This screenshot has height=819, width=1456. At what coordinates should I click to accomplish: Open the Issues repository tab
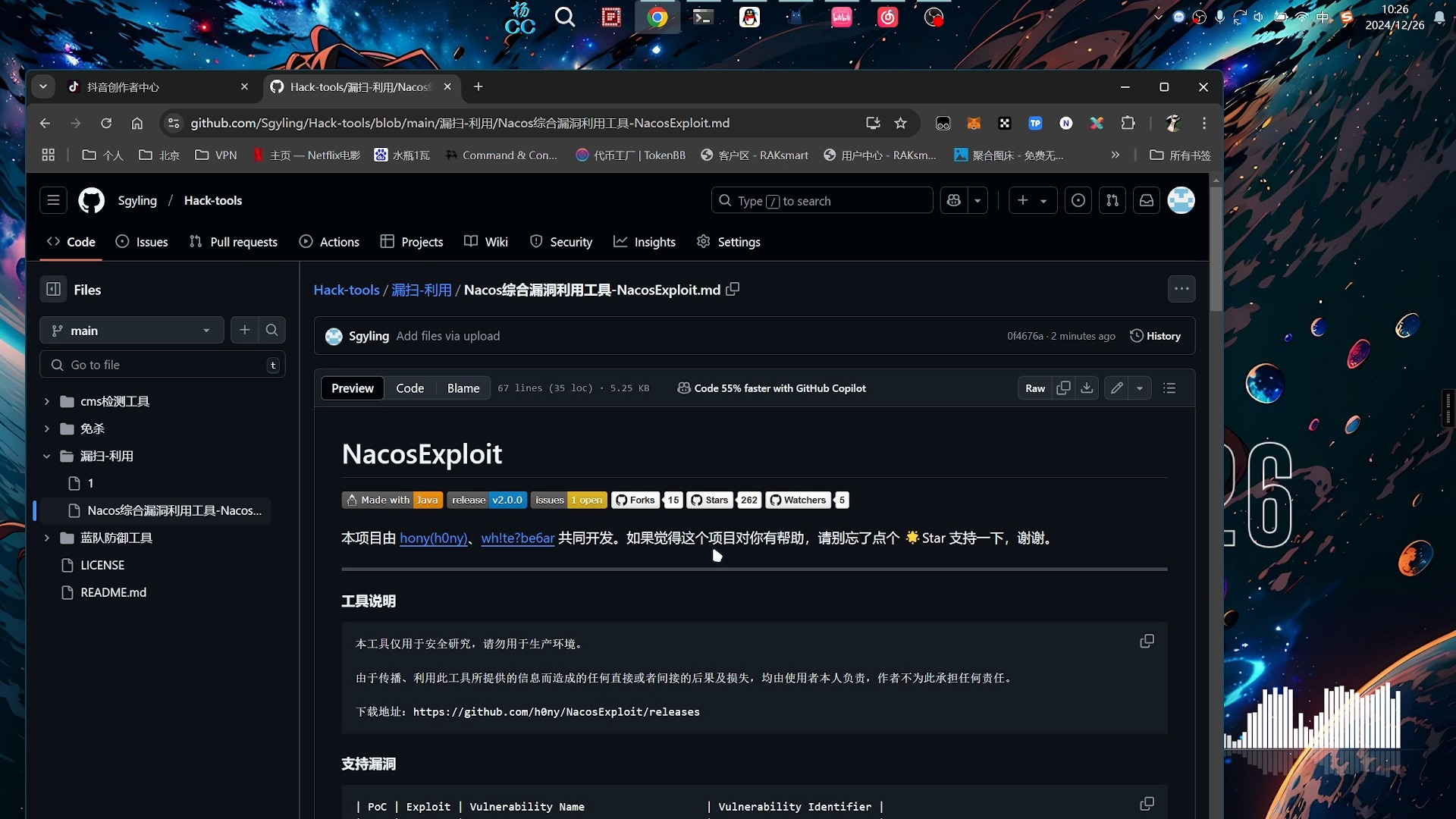pyautogui.click(x=142, y=241)
